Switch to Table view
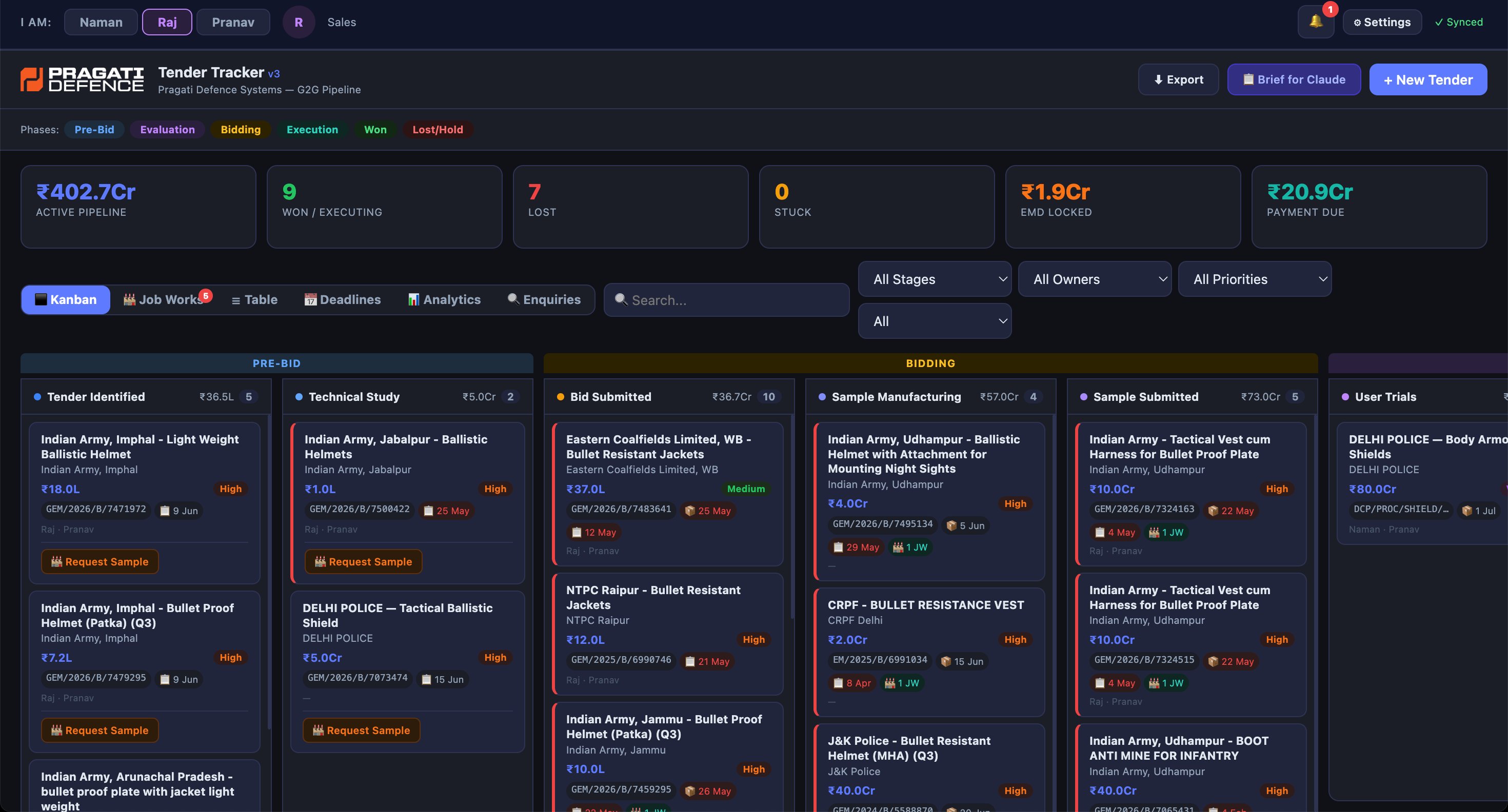1508x812 pixels. [254, 299]
